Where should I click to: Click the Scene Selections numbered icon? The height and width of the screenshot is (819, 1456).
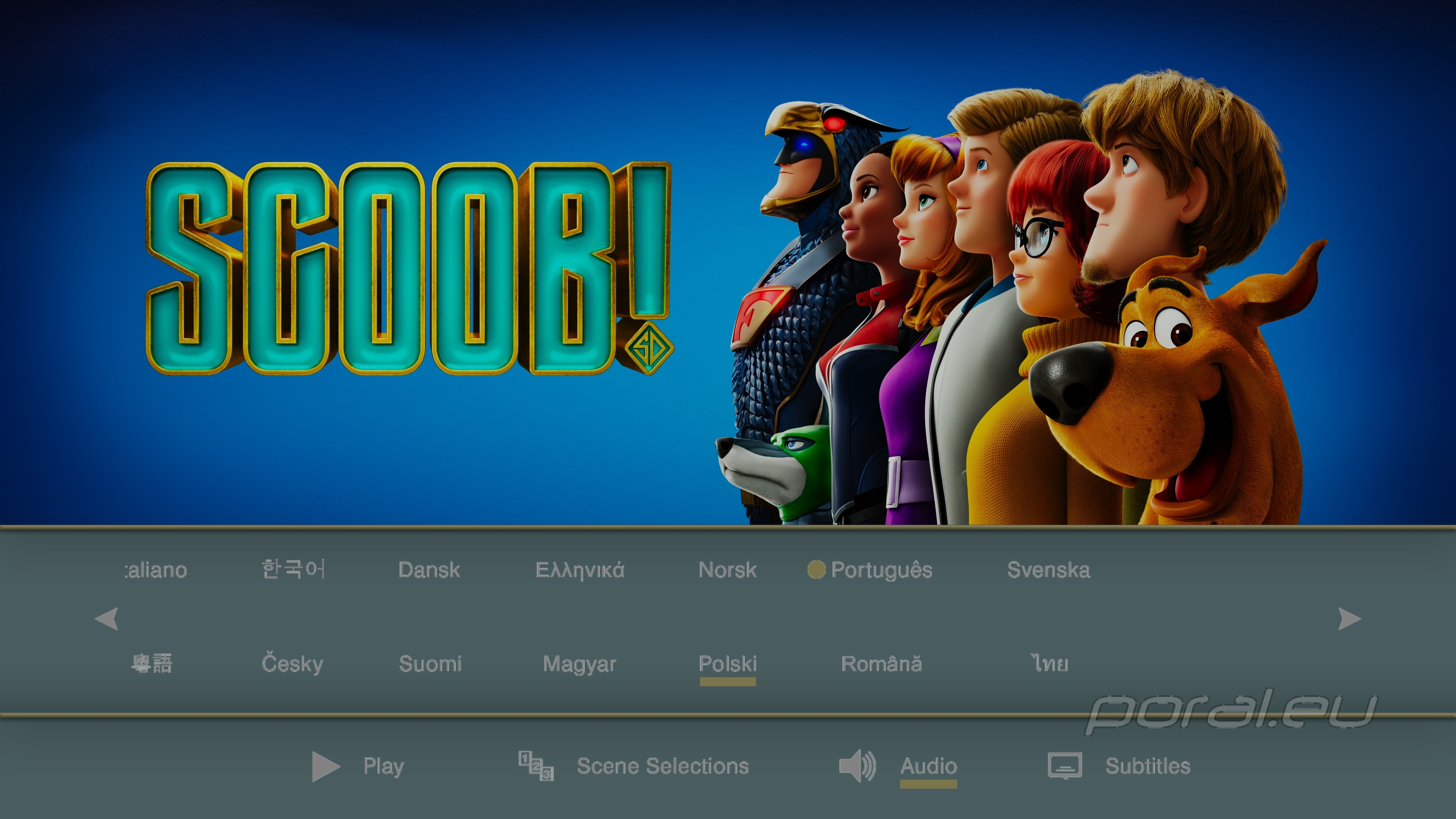pyautogui.click(x=536, y=766)
